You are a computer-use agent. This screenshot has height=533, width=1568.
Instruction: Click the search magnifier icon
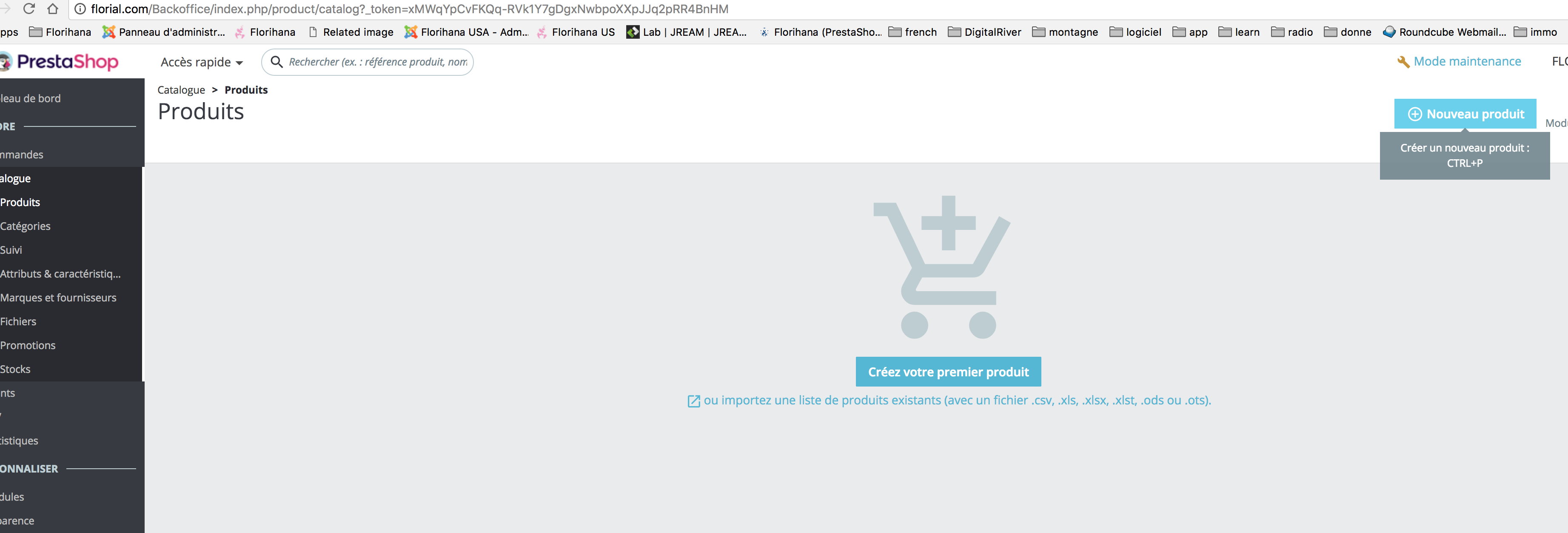(277, 62)
